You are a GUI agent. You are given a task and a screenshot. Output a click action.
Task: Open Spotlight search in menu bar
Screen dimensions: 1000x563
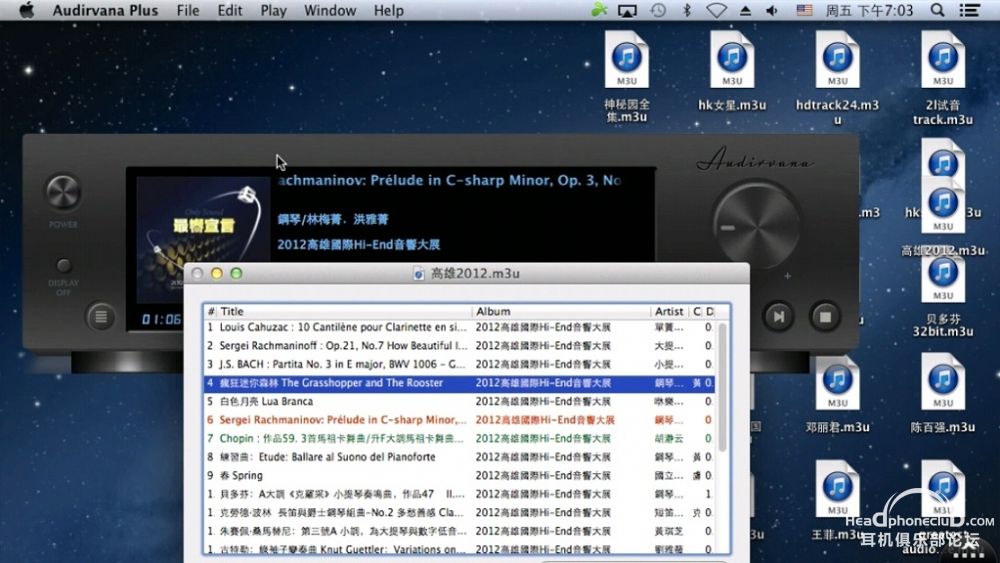938,10
